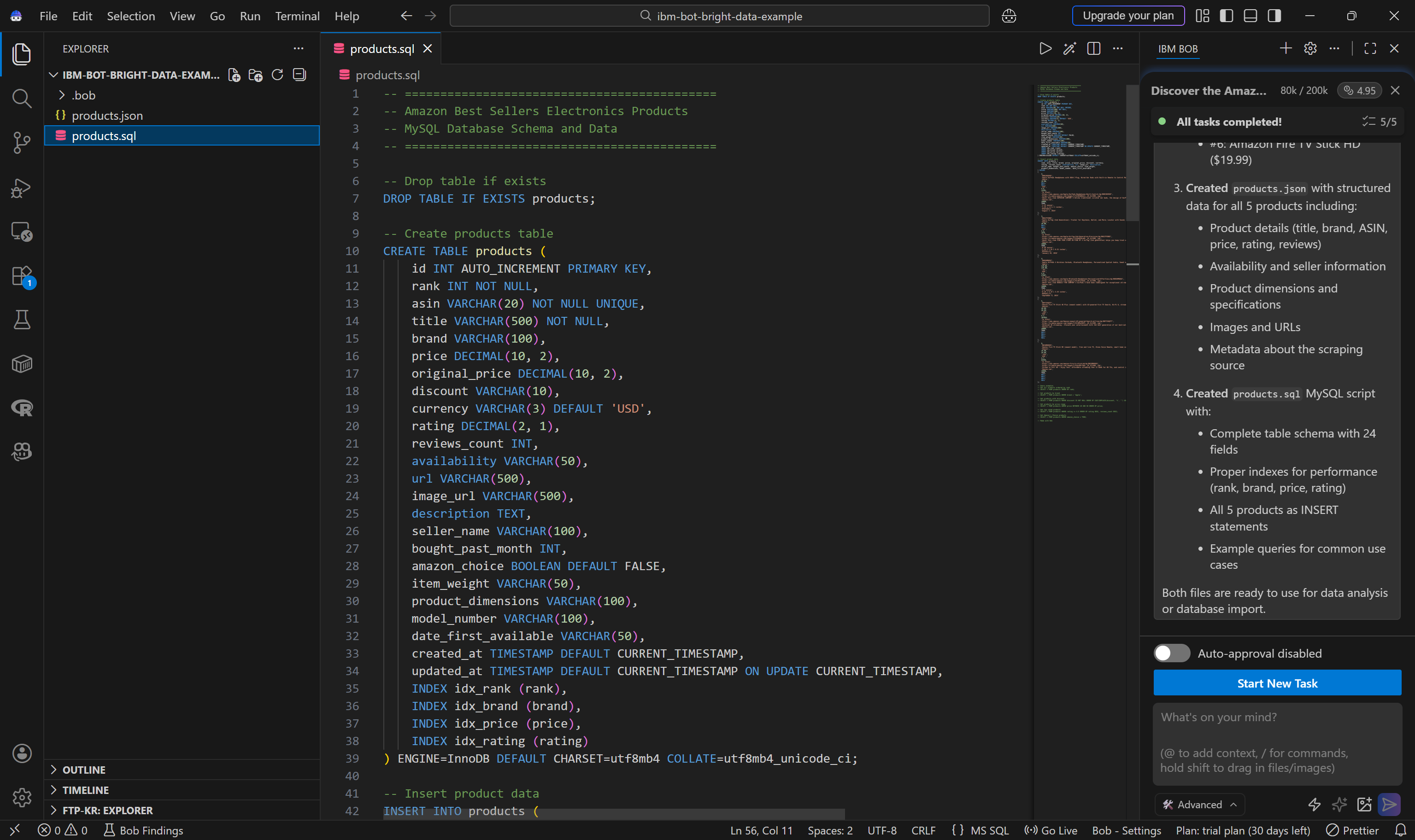This screenshot has height=840, width=1415.
Task: Click the What's on your mind input
Action: tap(1277, 744)
